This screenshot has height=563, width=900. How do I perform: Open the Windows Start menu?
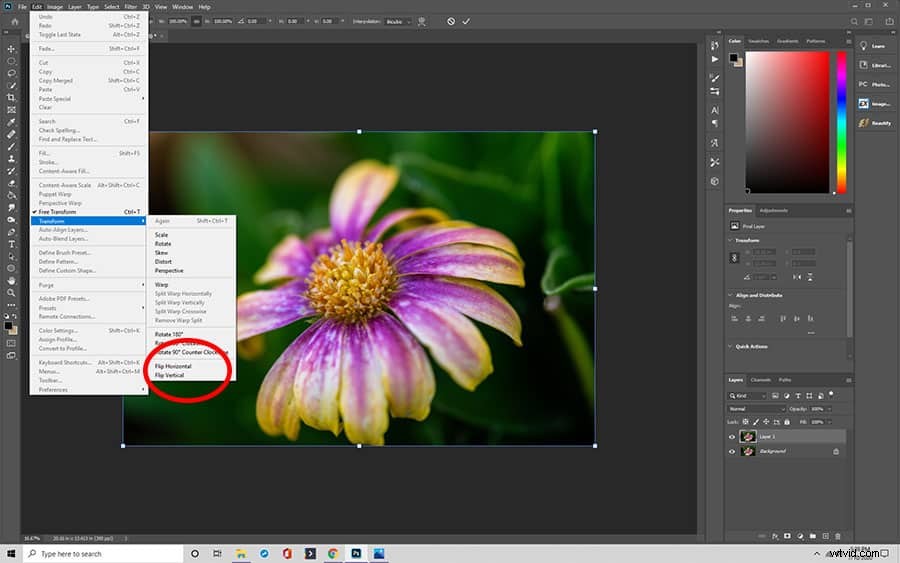[x=11, y=554]
